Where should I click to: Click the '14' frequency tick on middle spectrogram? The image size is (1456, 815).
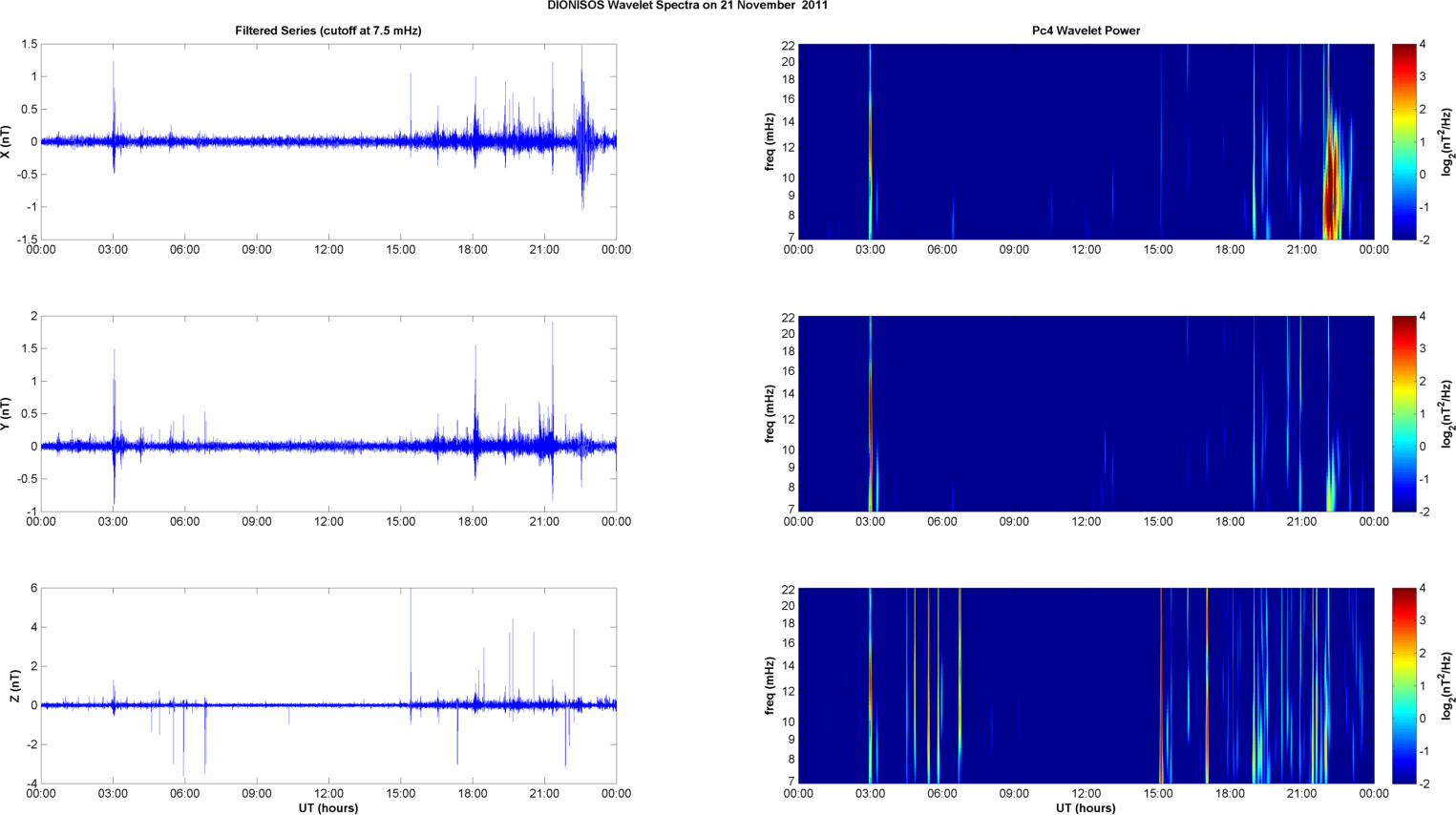[x=788, y=394]
